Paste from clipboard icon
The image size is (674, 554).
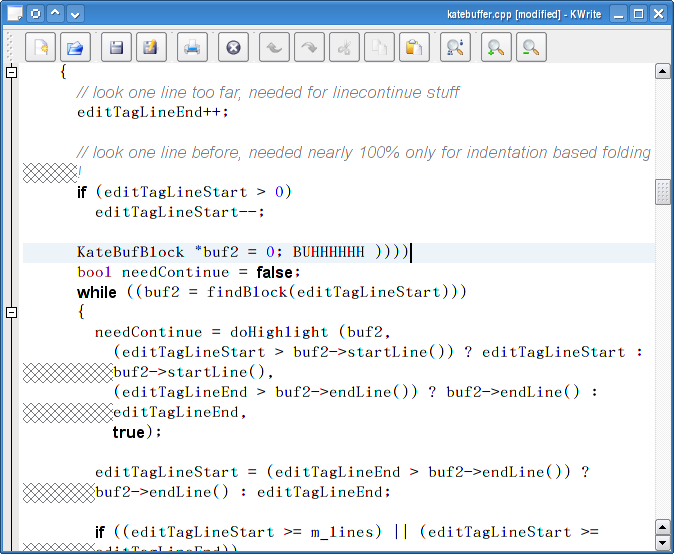click(414, 47)
